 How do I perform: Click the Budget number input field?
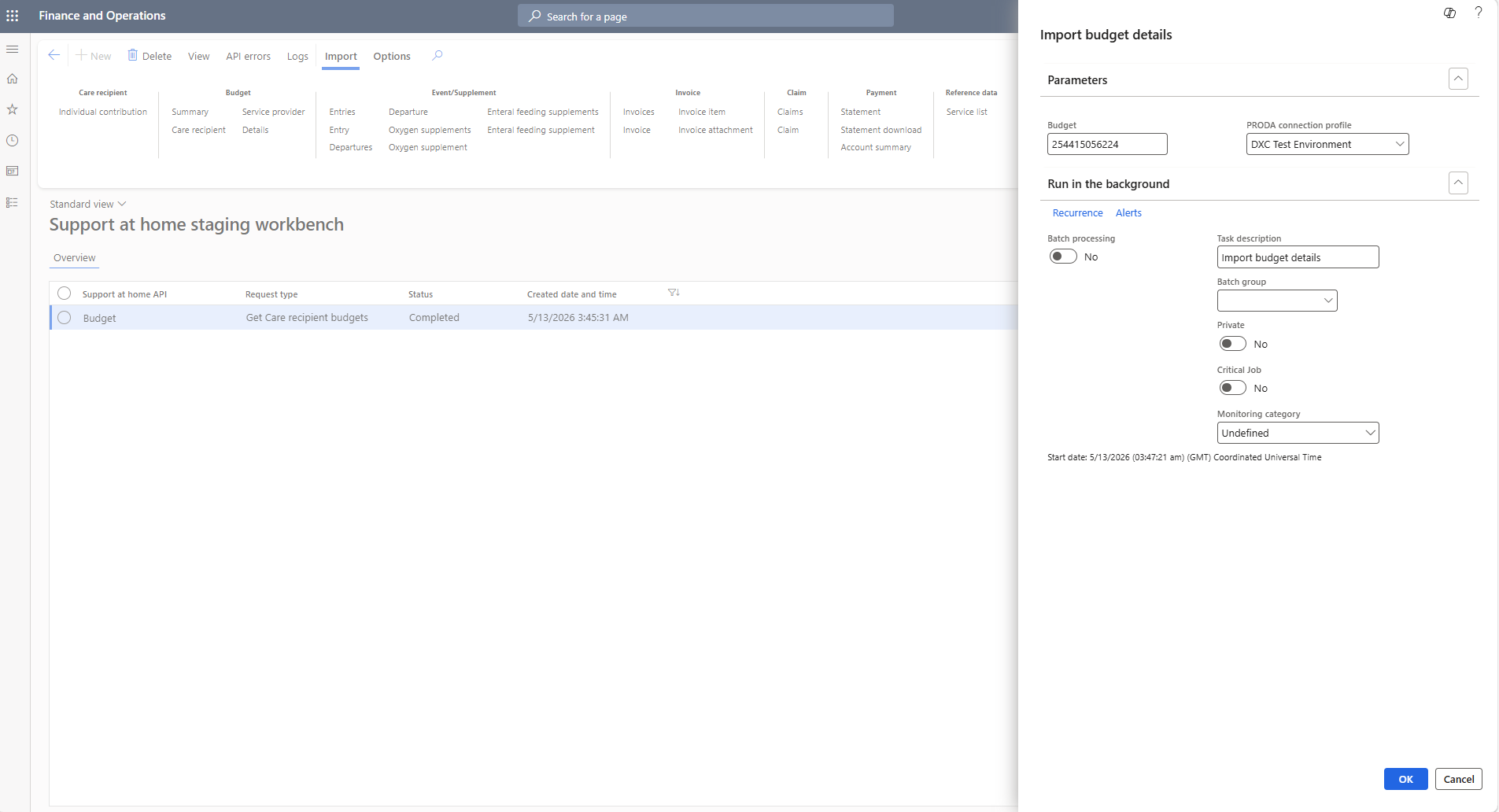pos(1107,144)
